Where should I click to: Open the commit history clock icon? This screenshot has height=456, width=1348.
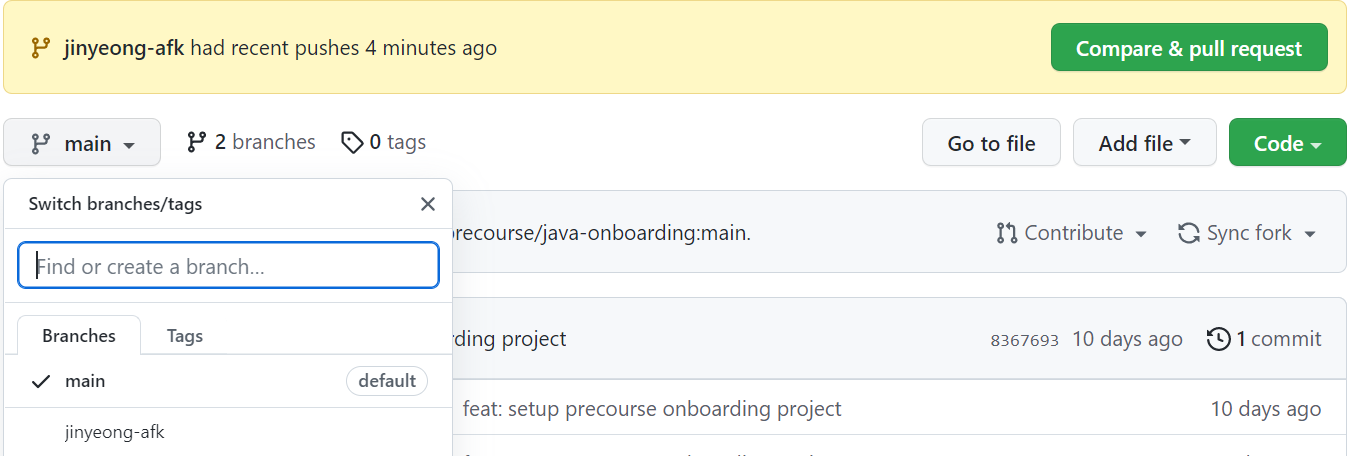1218,339
